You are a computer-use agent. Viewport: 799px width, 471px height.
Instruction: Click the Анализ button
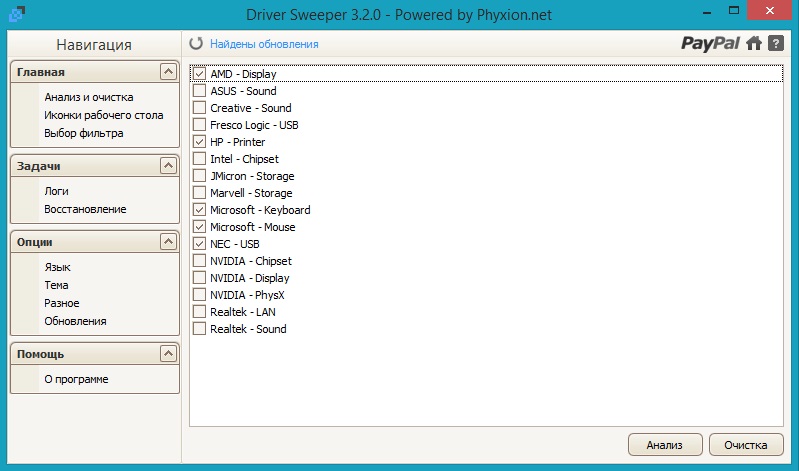[665, 444]
